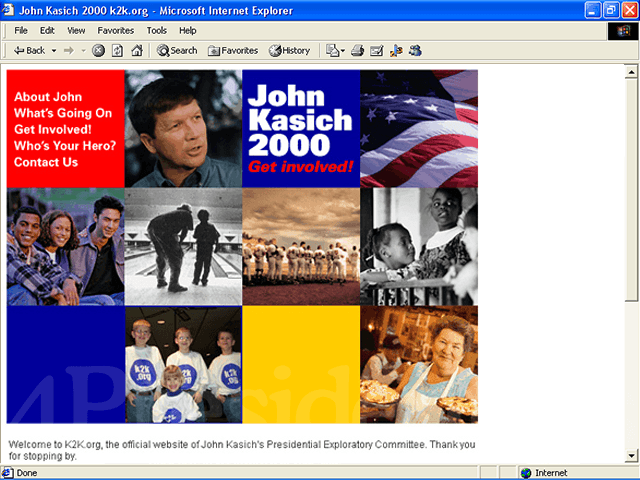Click the welcome paragraph text
This screenshot has height=480, width=640.
242,450
